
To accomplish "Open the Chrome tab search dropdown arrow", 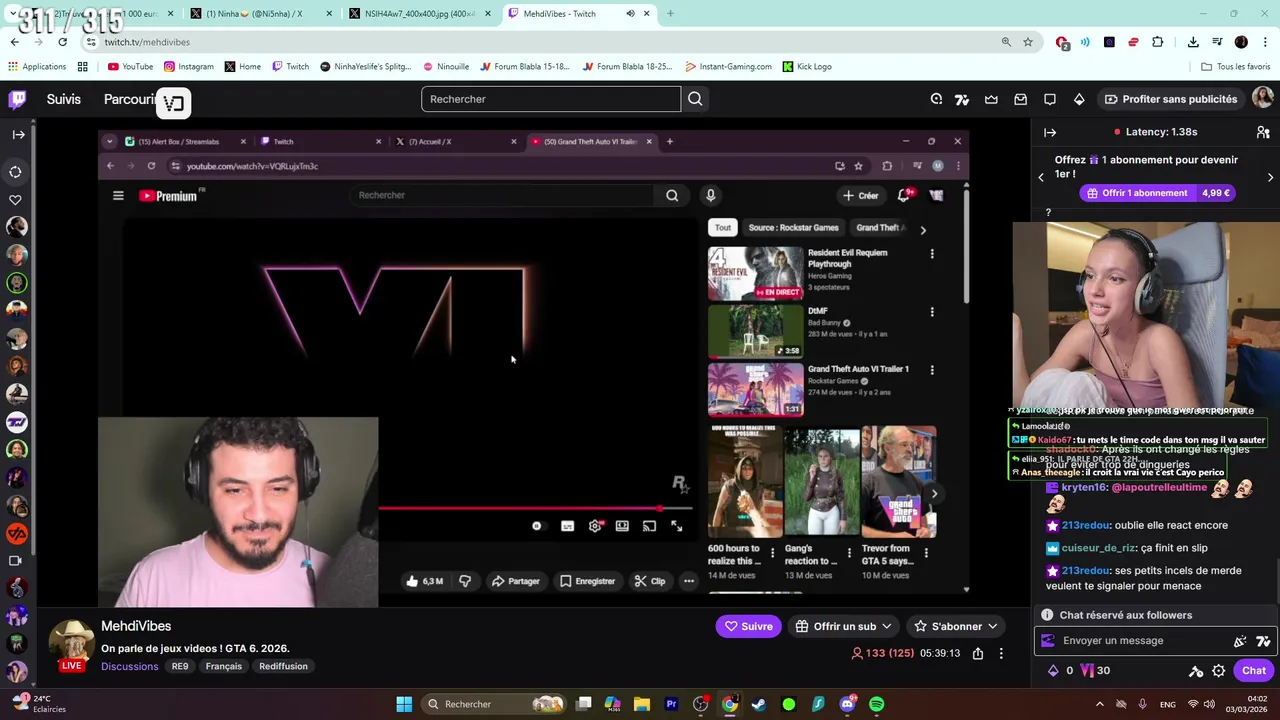I will [14, 14].
